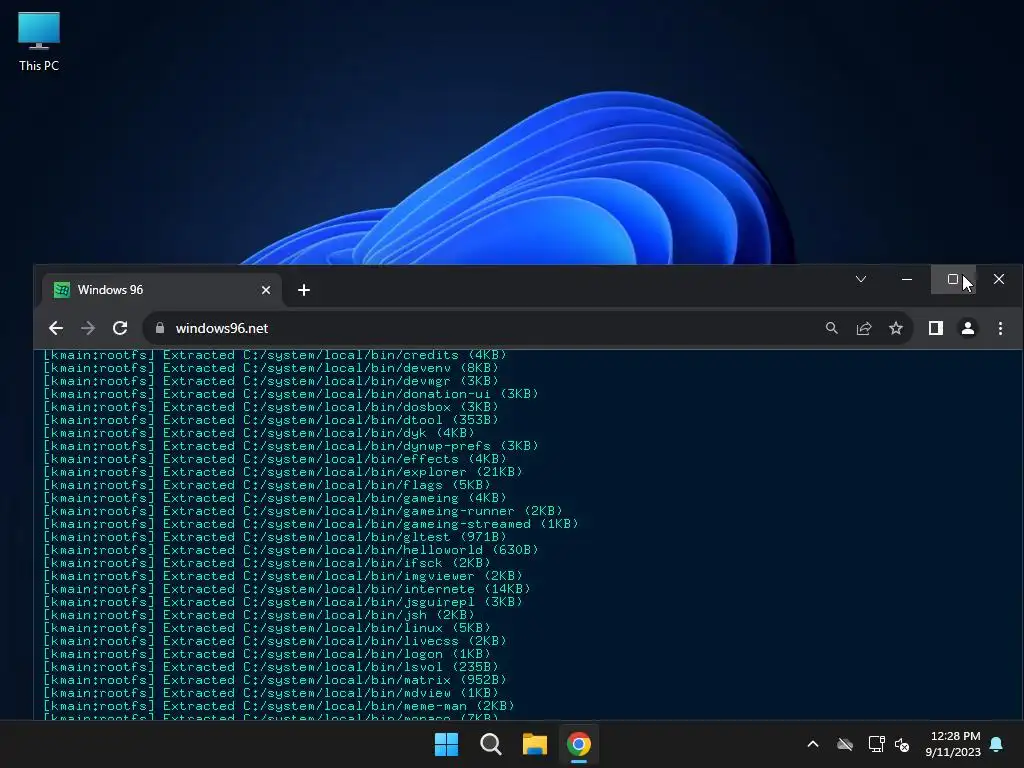
Task: Toggle Chrome side panel
Action: coord(936,328)
